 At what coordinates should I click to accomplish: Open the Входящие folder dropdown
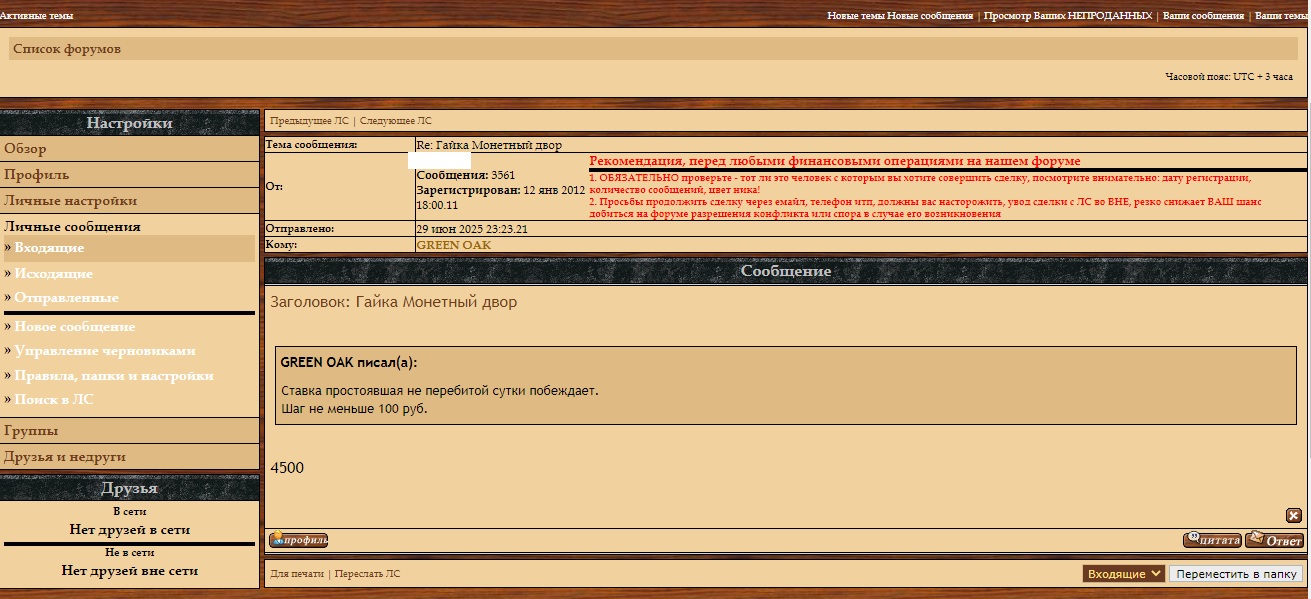point(1124,574)
